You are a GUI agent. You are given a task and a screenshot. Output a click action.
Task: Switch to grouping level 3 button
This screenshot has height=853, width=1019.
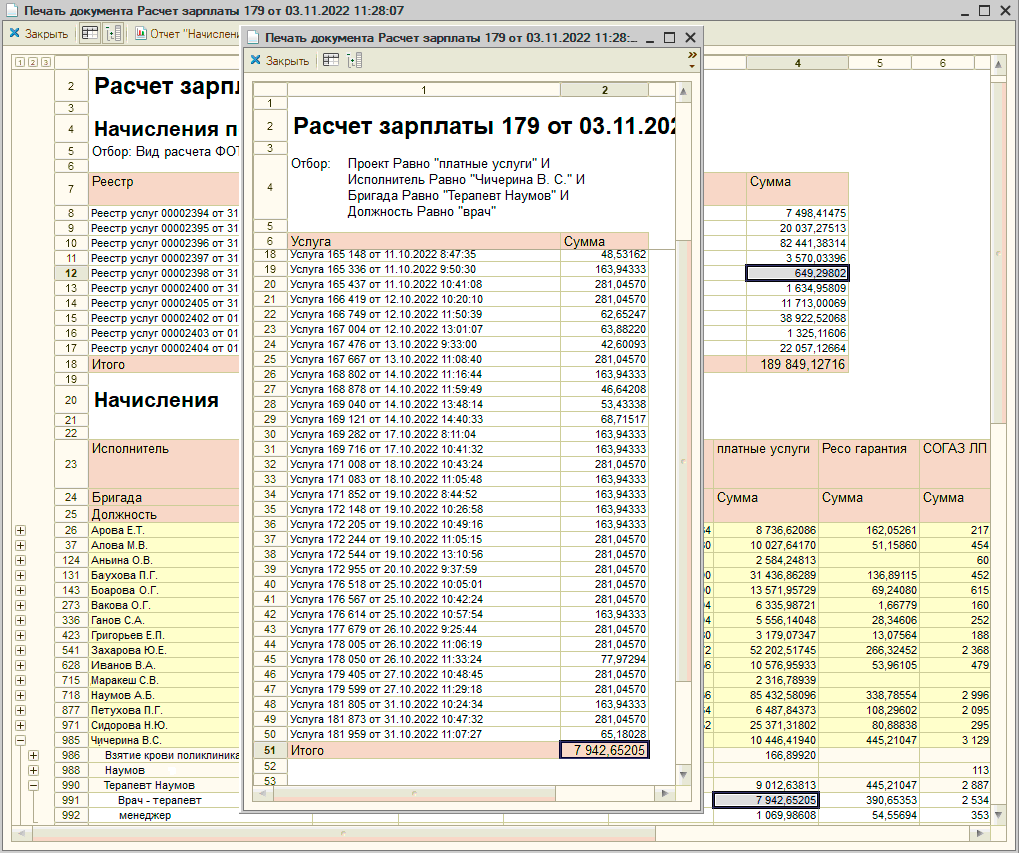[45, 63]
